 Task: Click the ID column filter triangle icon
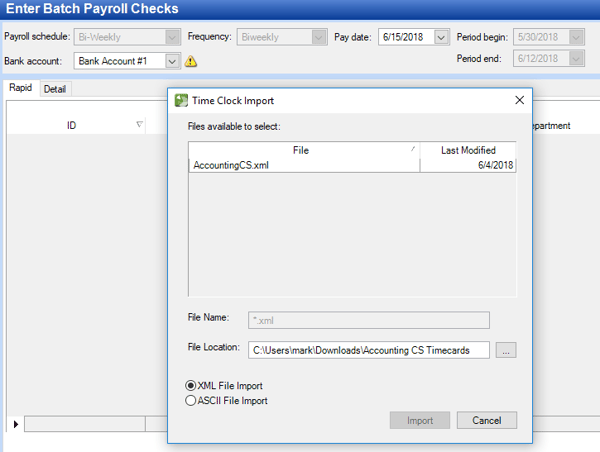click(139, 125)
